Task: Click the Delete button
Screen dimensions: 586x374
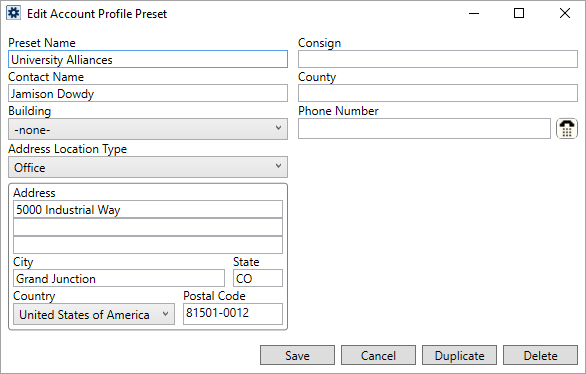Action: 540,355
